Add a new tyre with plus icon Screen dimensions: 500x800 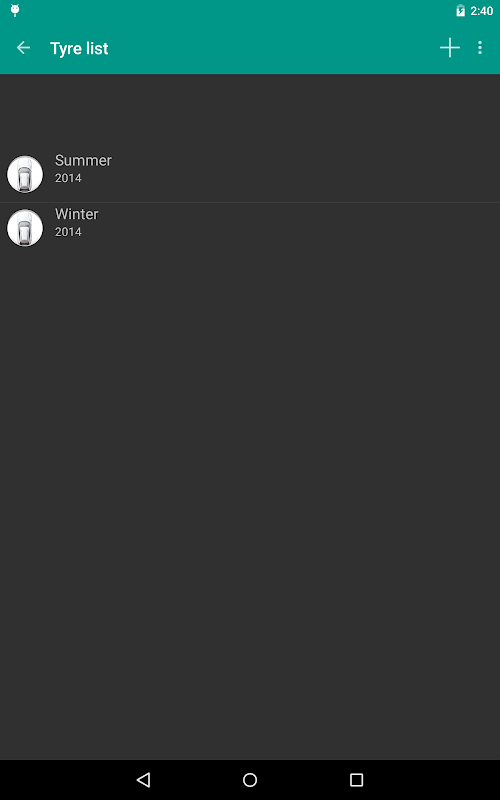[x=449, y=48]
